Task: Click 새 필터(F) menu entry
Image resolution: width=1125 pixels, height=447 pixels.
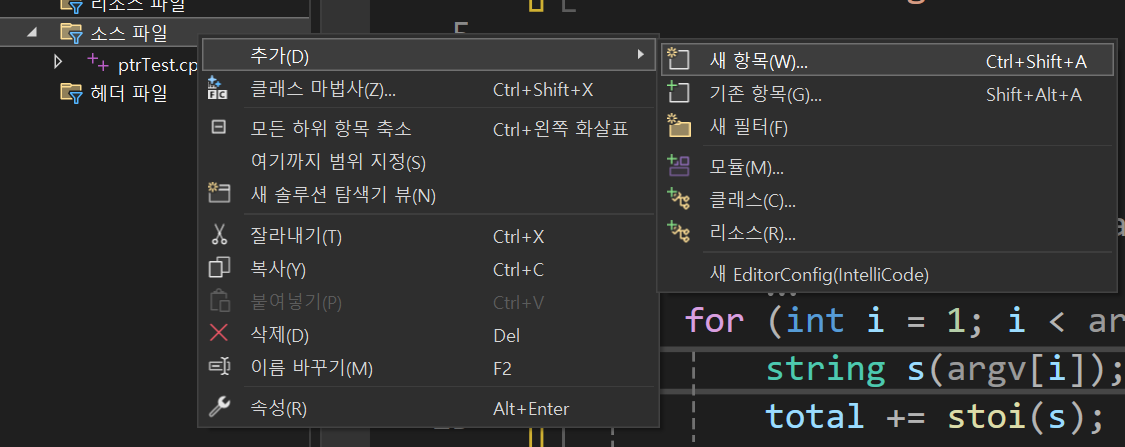Action: (888, 128)
